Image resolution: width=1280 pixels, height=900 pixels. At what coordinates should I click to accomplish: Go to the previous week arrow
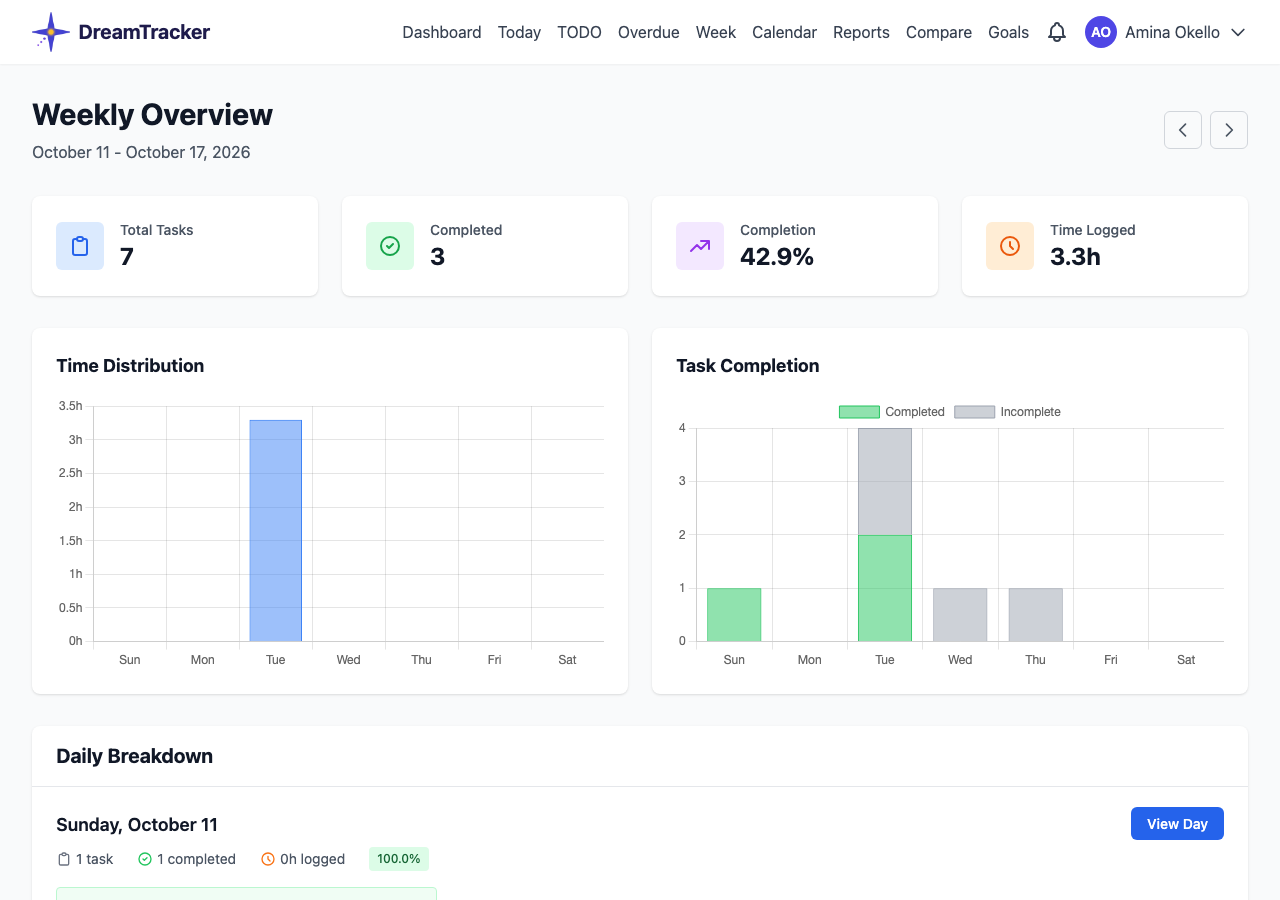1183,130
